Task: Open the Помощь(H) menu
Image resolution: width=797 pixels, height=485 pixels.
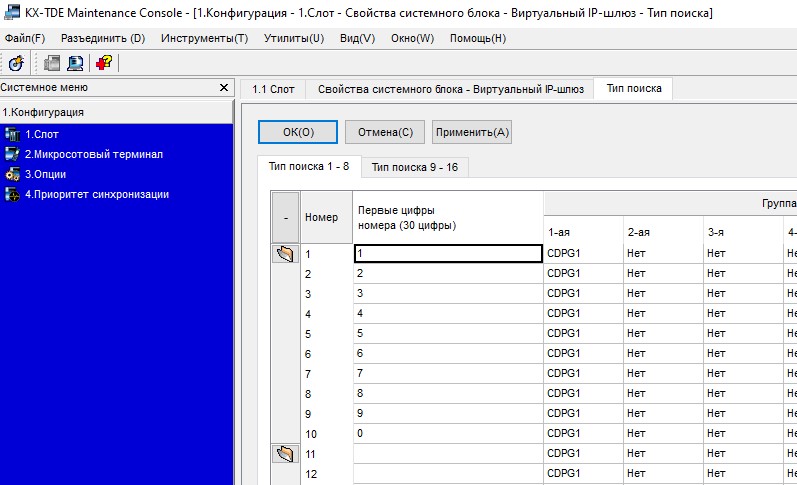Action: tap(478, 39)
